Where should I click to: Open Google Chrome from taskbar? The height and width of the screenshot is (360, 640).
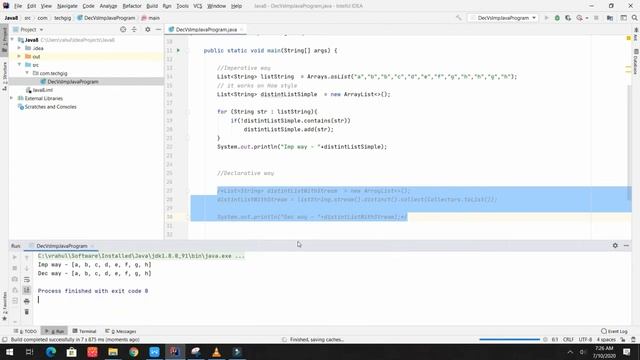[x=133, y=352]
